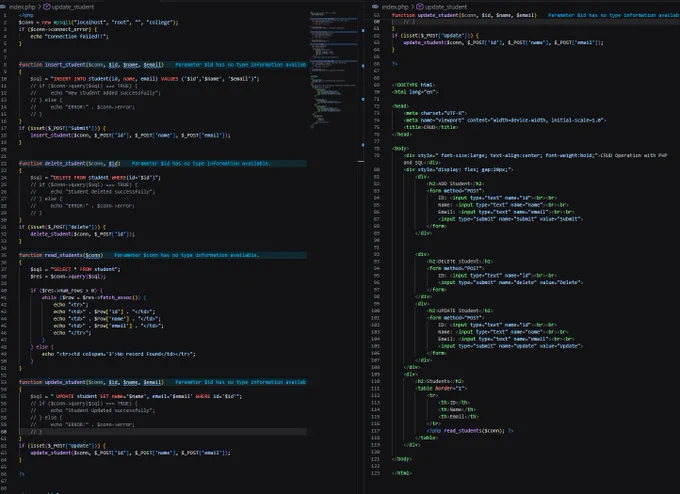The height and width of the screenshot is (494, 680).
Task: Click the echo "connection failed!!" line
Action: click(x=69, y=36)
